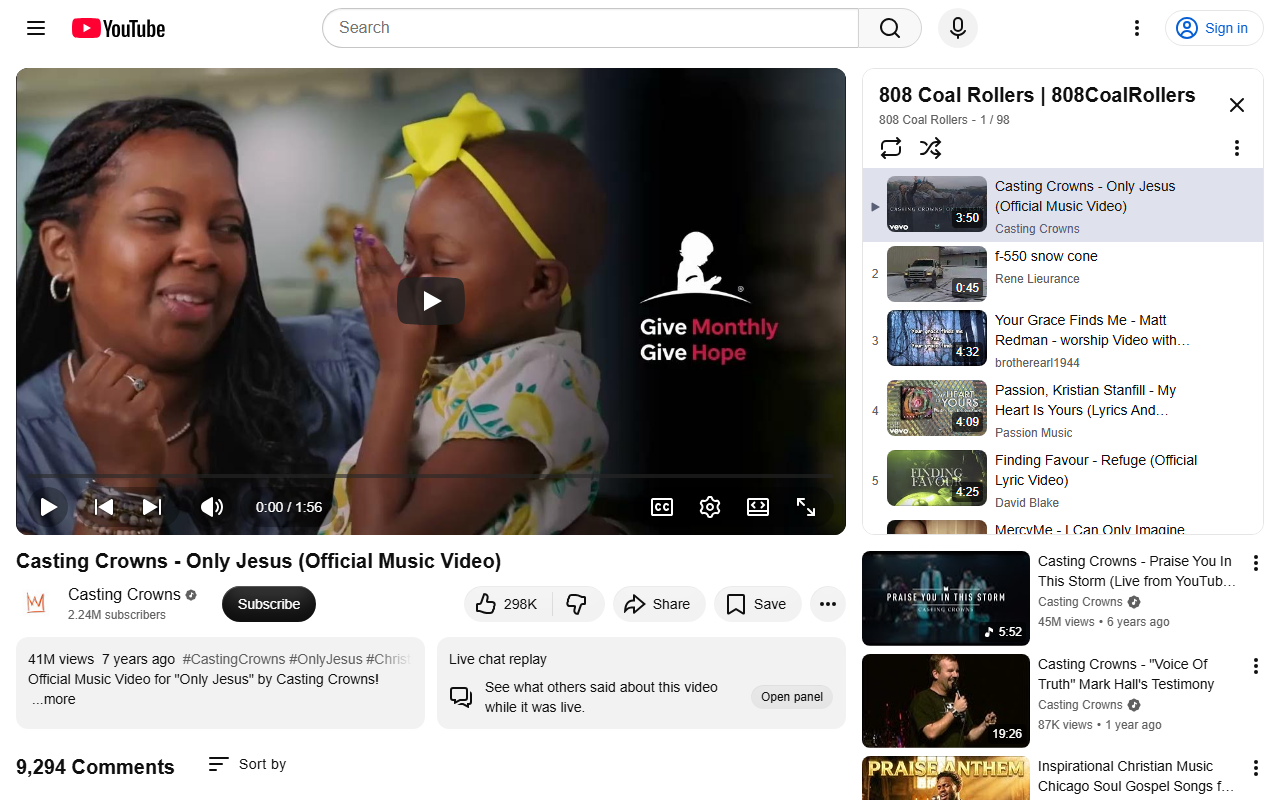Image resolution: width=1280 pixels, height=800 pixels.
Task: Focus the Search input field
Action: [590, 28]
